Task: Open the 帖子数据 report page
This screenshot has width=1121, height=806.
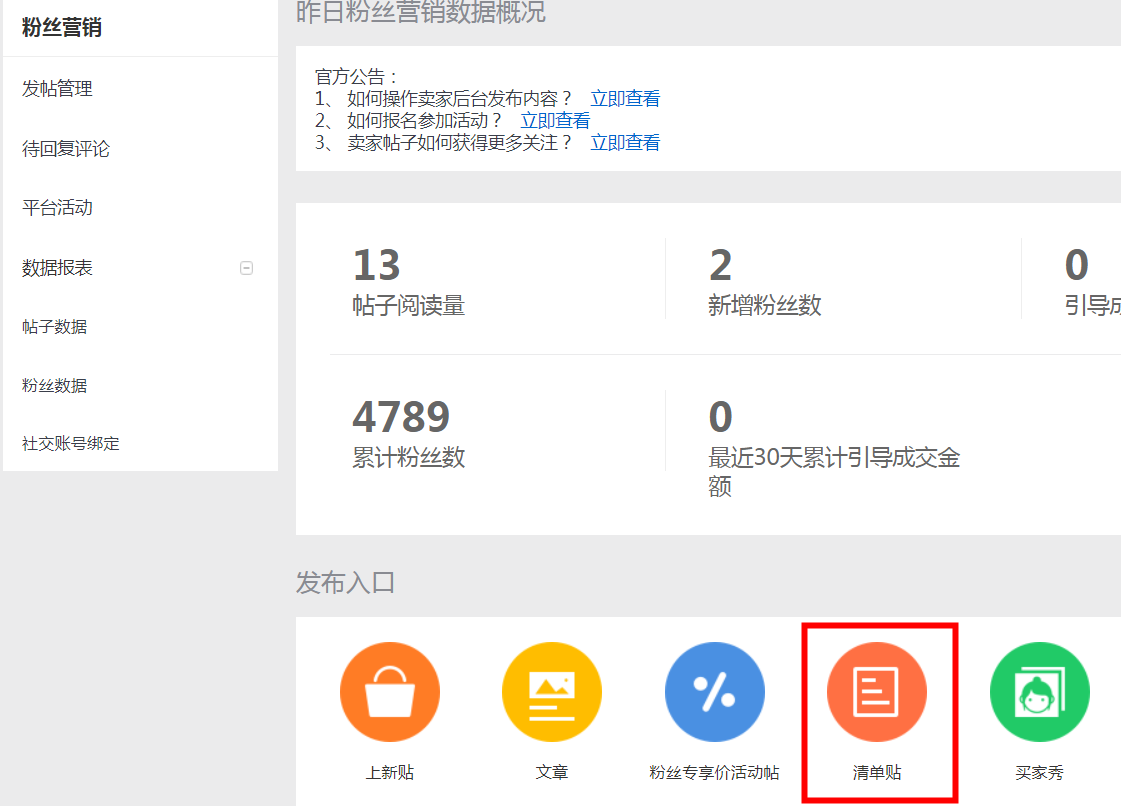Action: [53, 327]
